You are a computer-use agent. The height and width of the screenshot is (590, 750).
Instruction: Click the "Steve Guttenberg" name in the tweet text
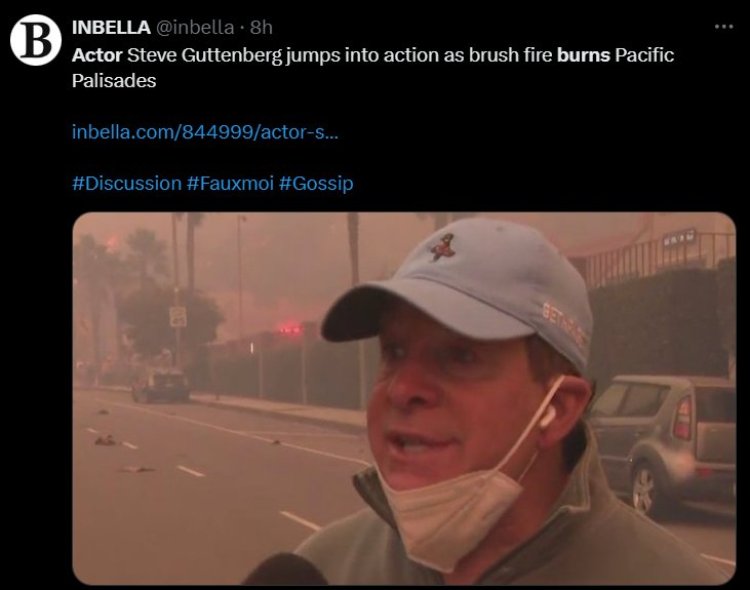(x=204, y=56)
